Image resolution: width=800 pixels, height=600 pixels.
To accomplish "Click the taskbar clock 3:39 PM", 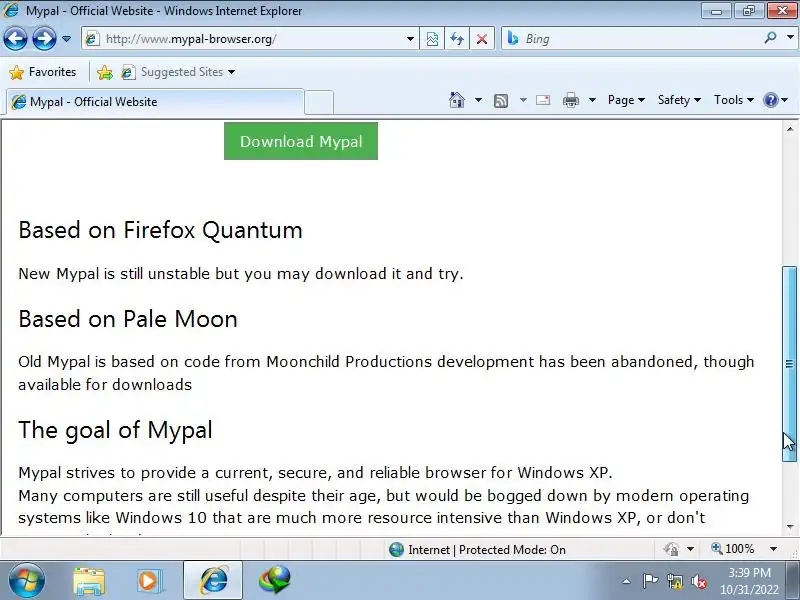I will click(749, 572).
